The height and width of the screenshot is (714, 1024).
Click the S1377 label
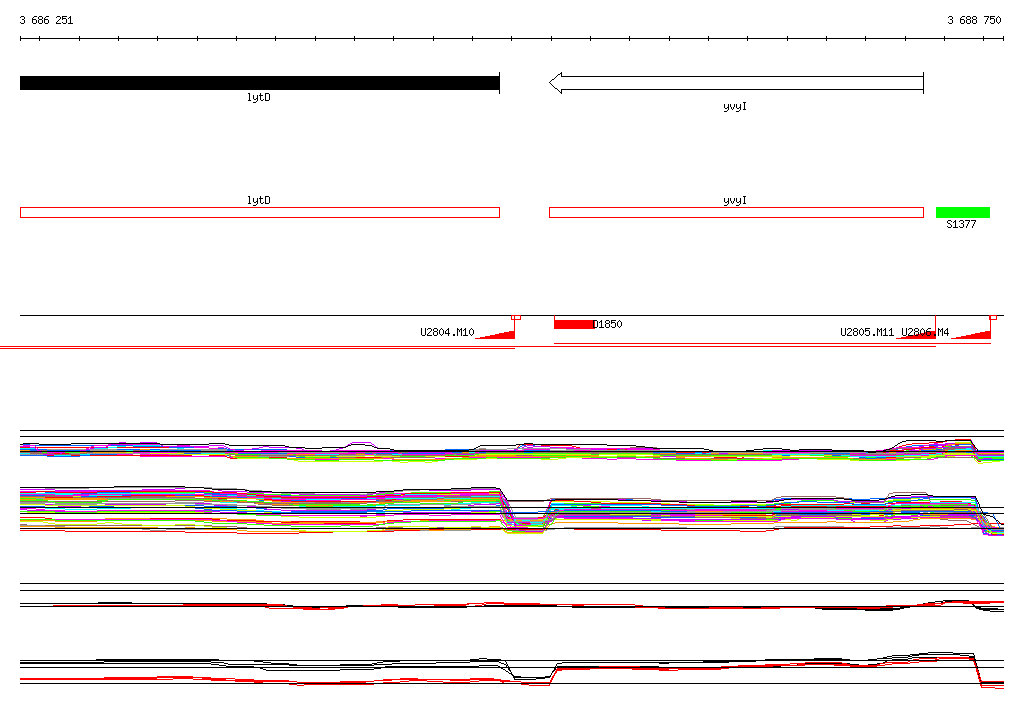click(x=961, y=225)
